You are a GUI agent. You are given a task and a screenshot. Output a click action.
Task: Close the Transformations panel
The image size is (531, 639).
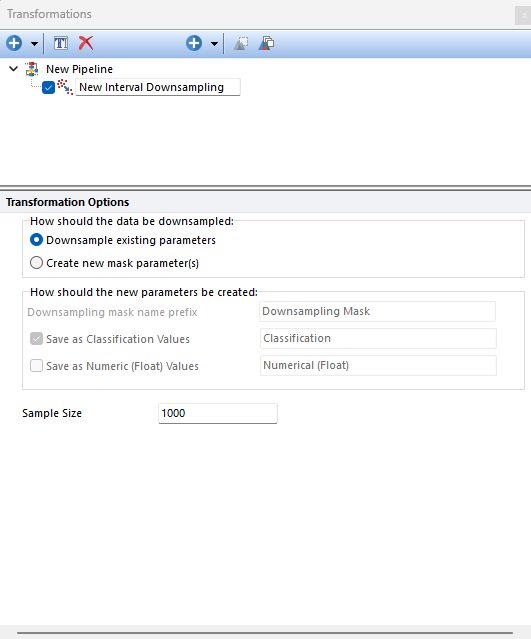tap(524, 15)
